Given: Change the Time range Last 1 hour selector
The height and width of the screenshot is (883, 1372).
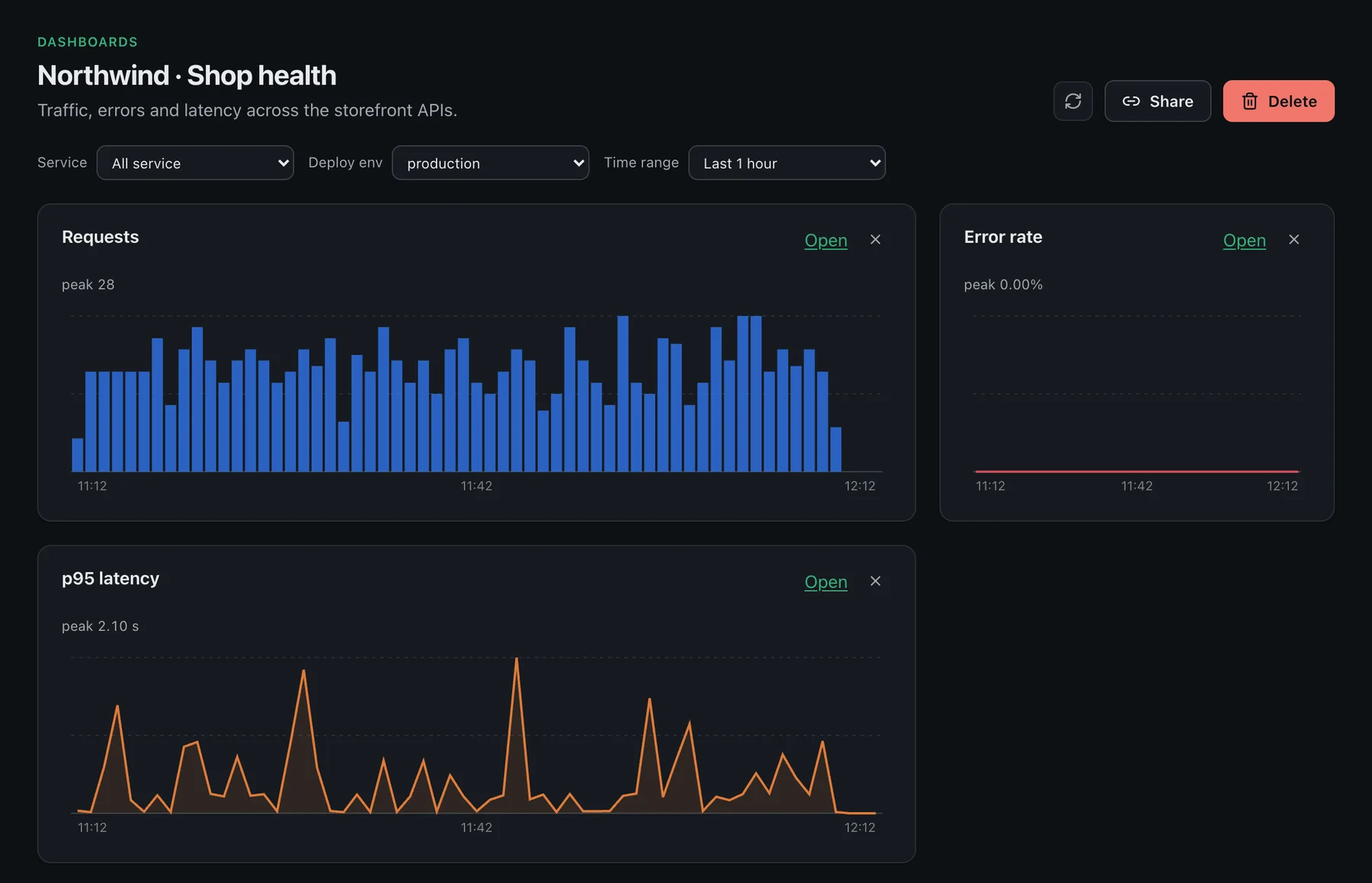Looking at the screenshot, I should point(787,163).
